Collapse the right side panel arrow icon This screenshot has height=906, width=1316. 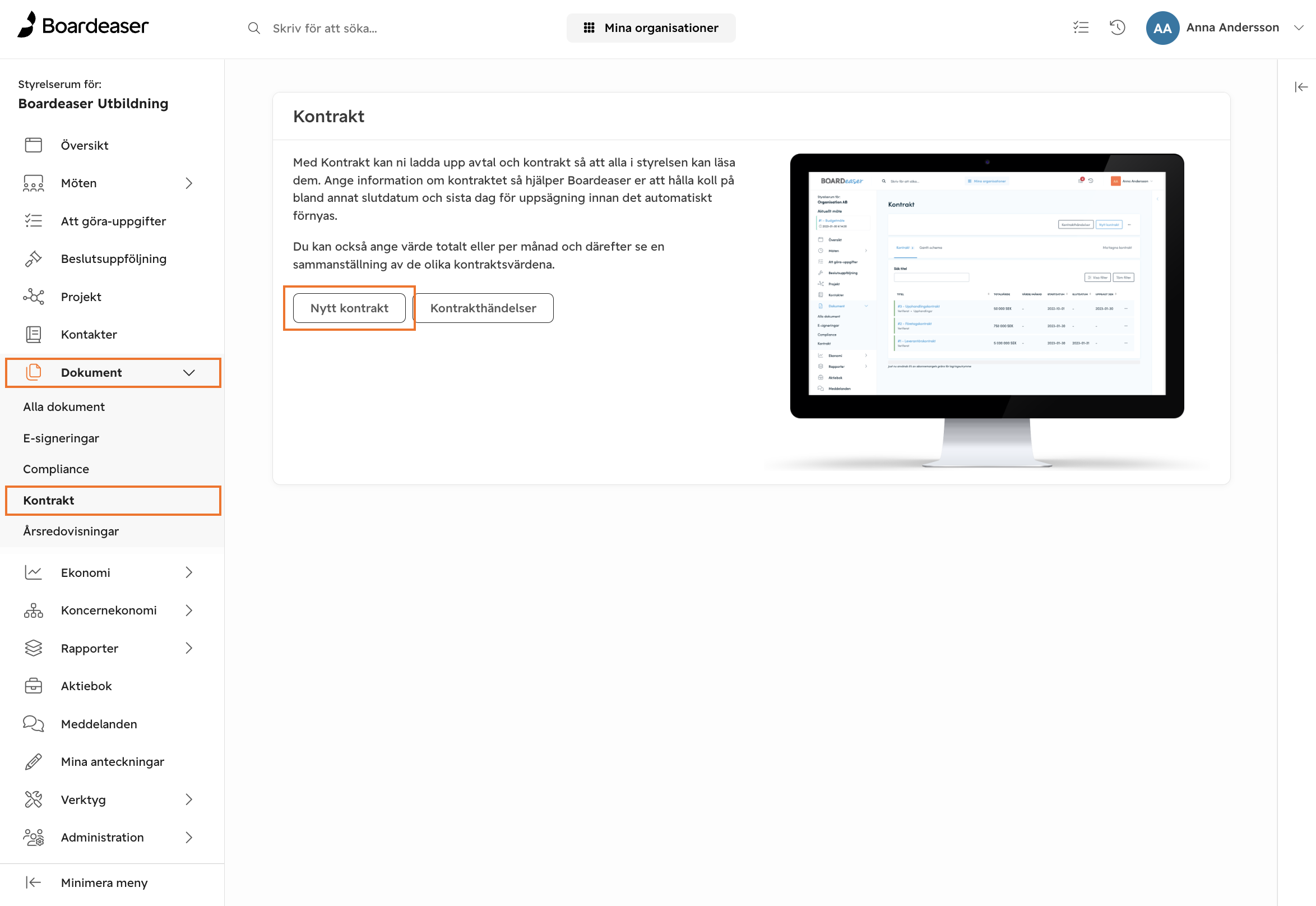(1301, 87)
